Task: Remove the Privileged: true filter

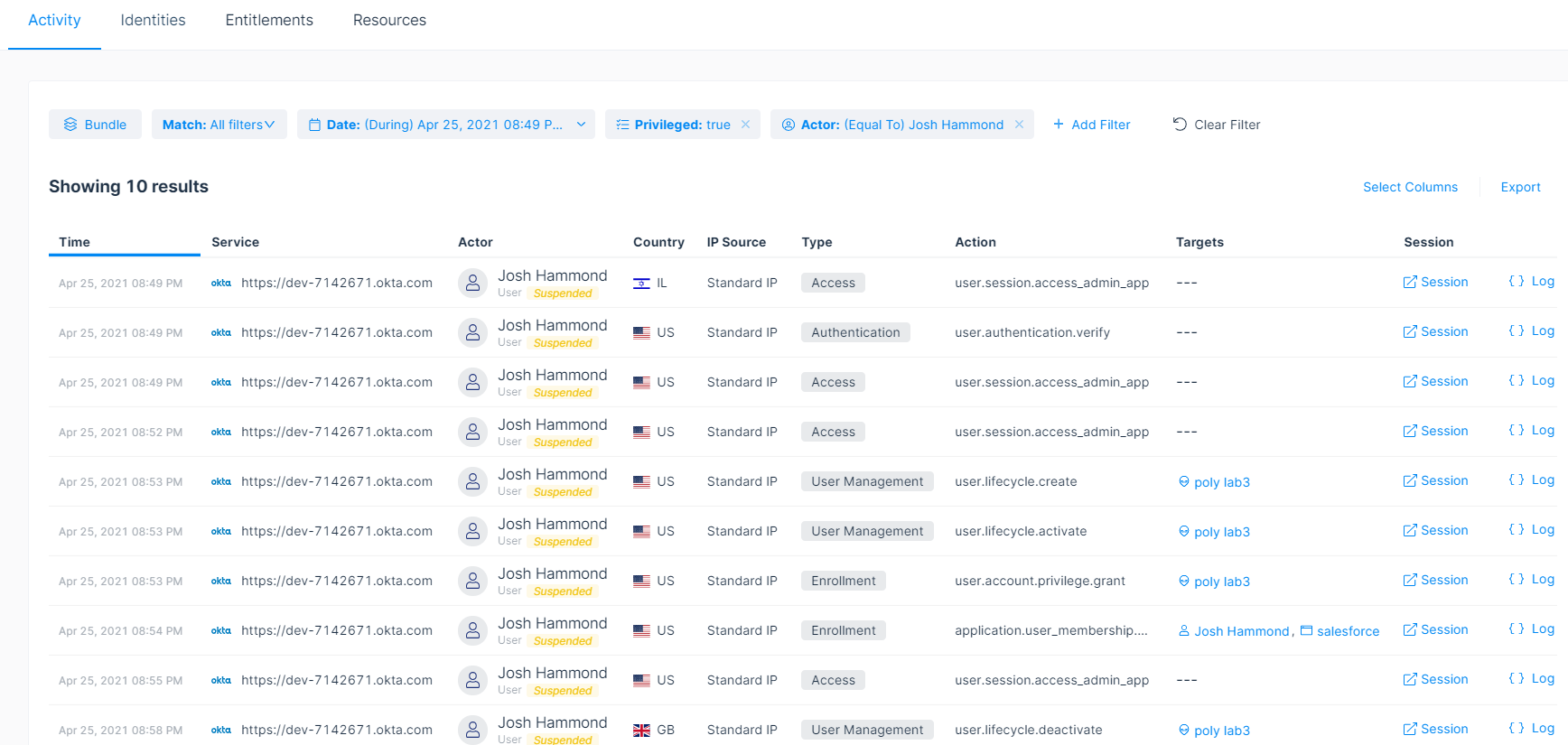Action: [x=745, y=125]
